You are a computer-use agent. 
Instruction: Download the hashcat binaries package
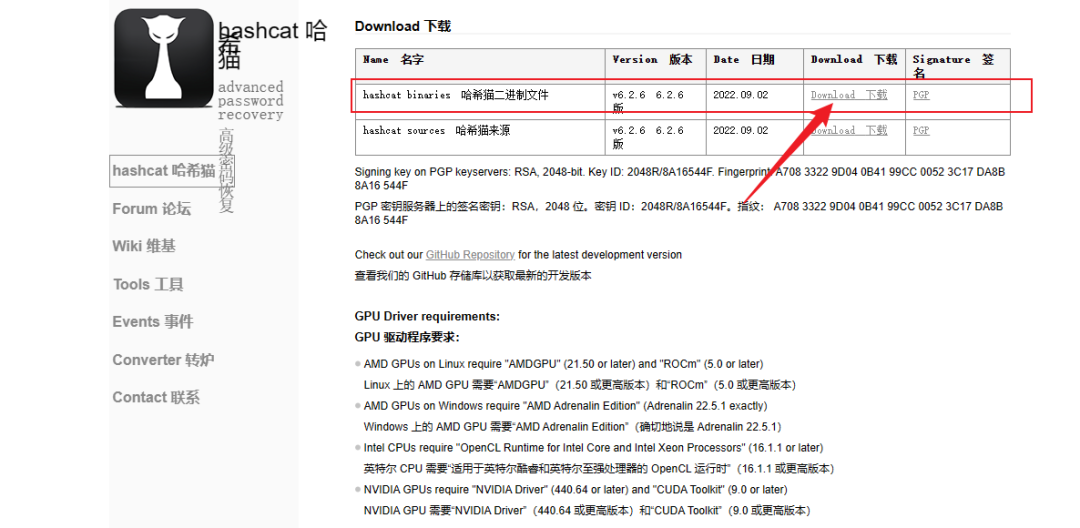pos(849,95)
